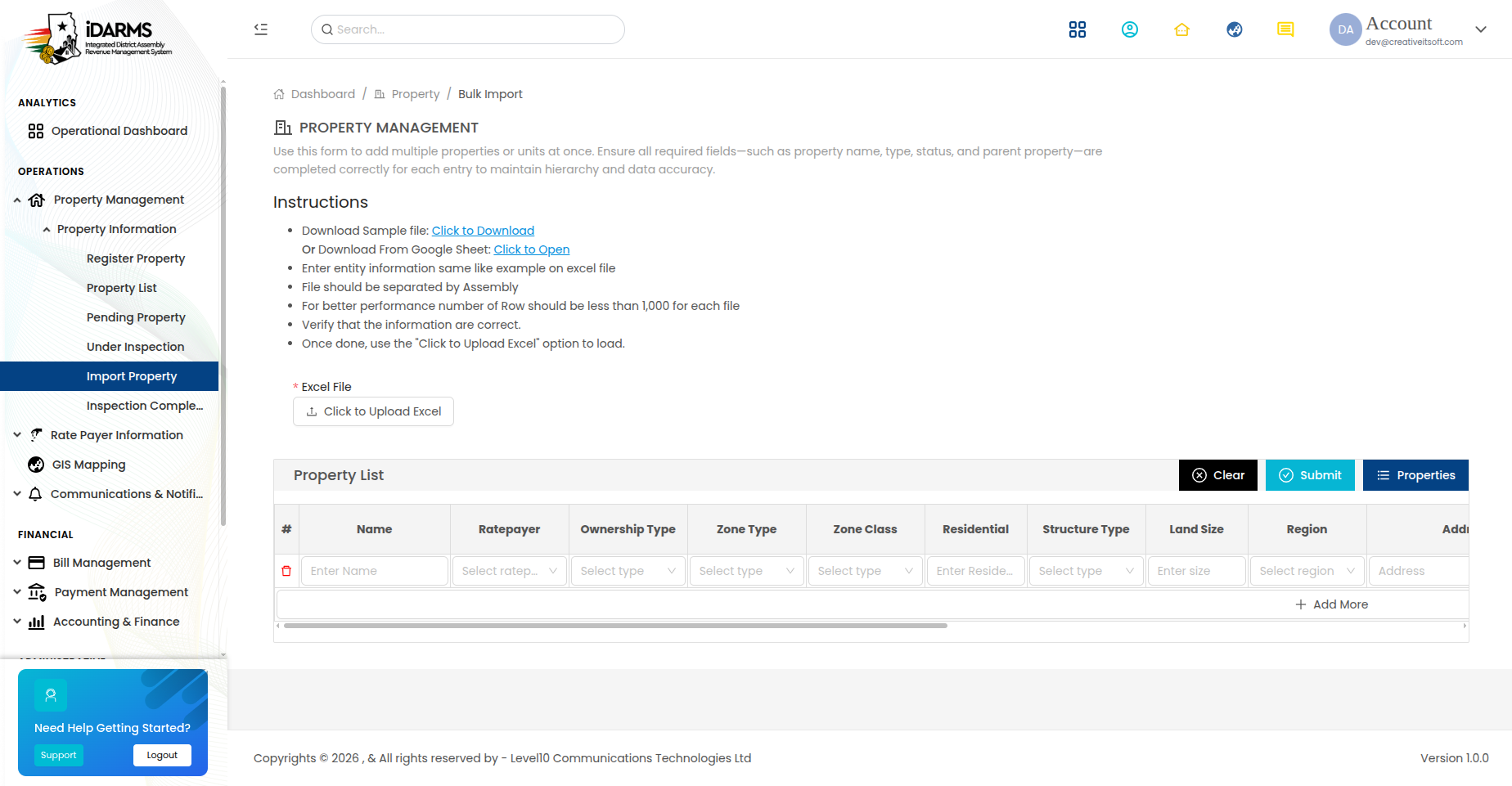
Task: Open the Zone Type select dropdown
Action: (746, 571)
